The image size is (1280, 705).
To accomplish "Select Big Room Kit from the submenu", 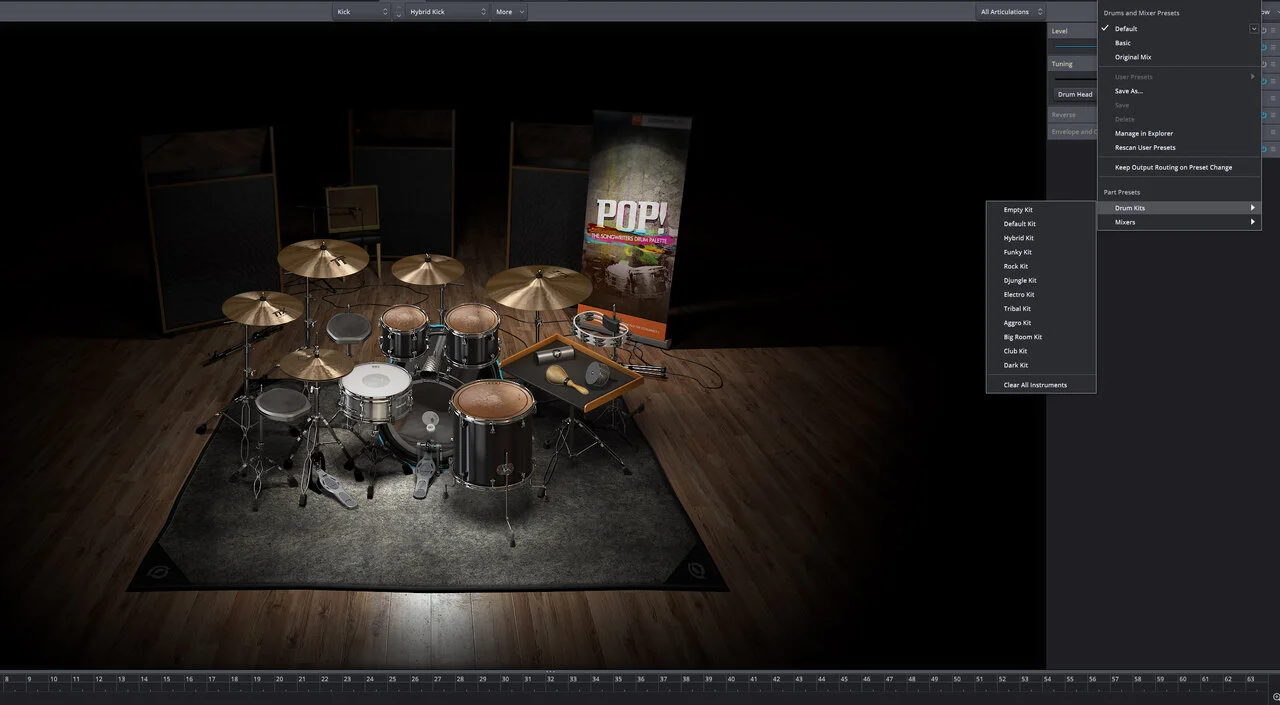I will 1023,337.
